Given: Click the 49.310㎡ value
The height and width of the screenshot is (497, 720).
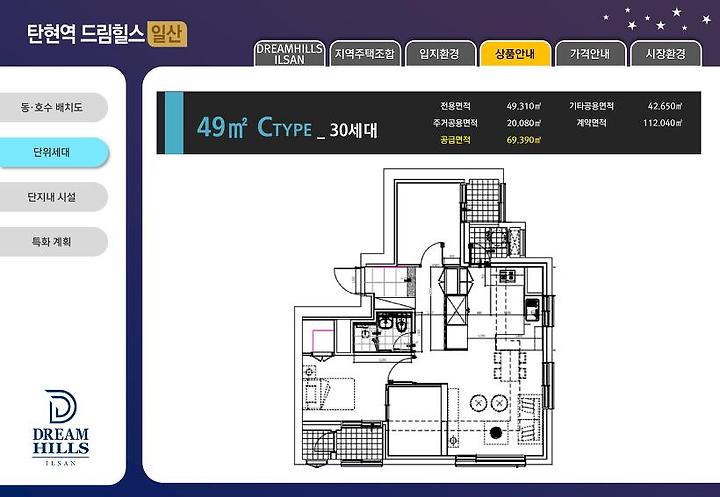Looking at the screenshot, I should [524, 106].
